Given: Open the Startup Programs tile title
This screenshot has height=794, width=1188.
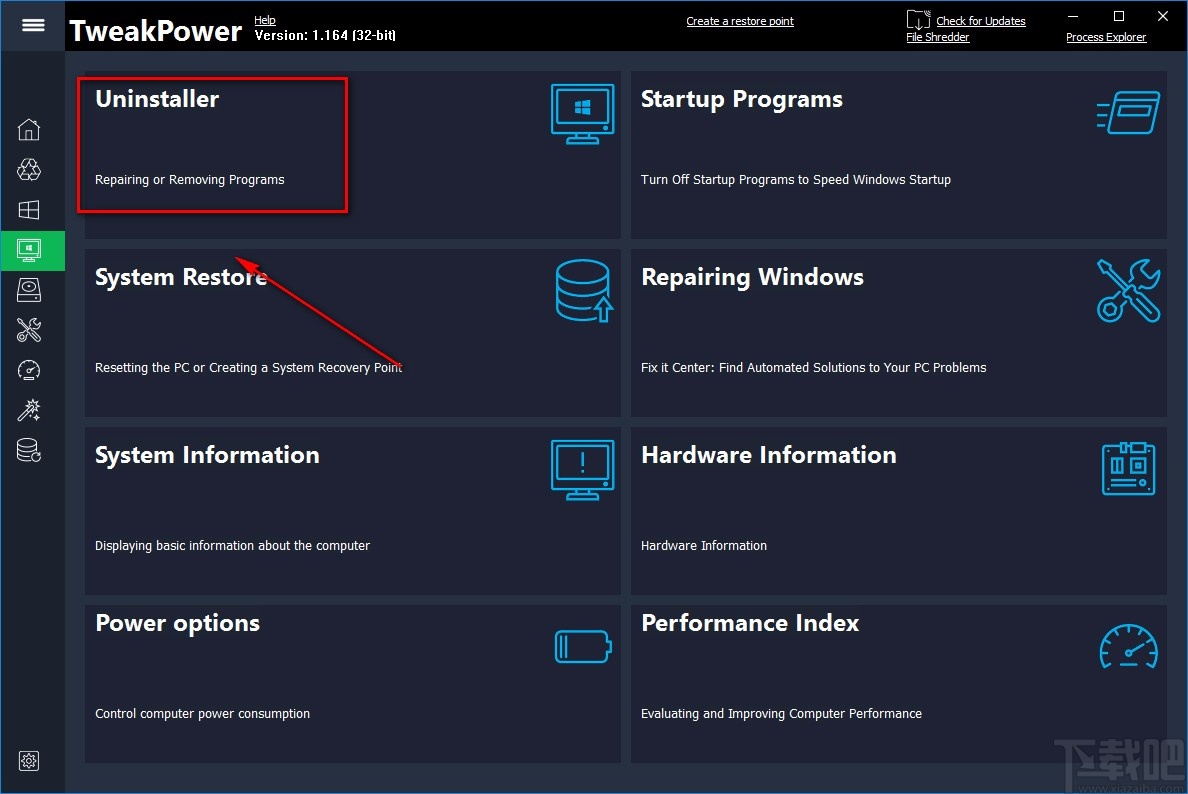Looking at the screenshot, I should (741, 99).
